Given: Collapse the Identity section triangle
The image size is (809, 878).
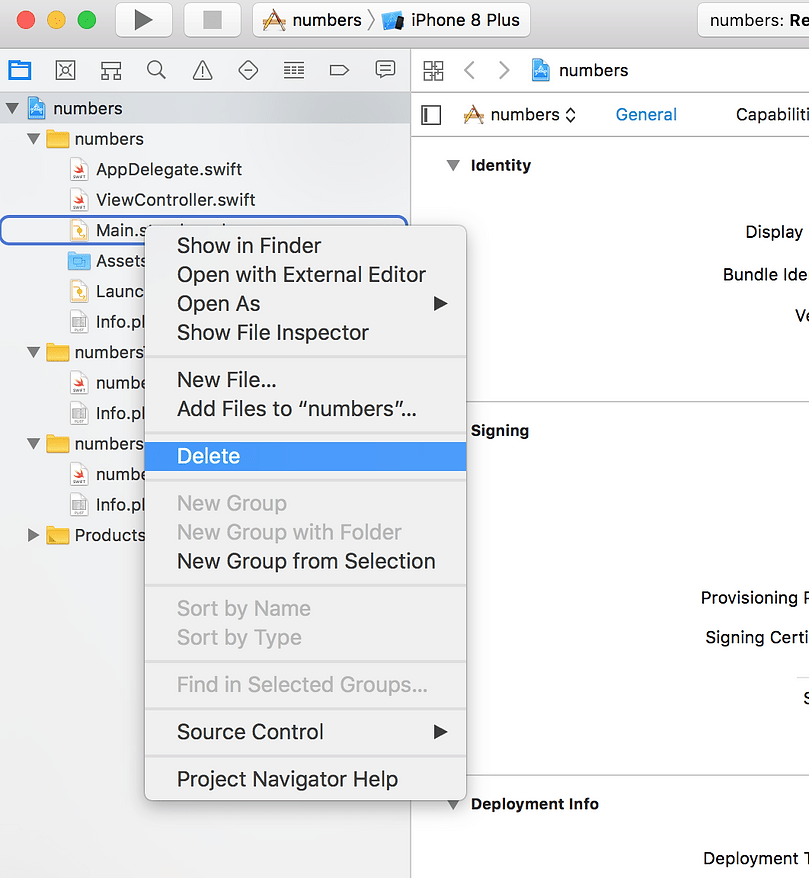Looking at the screenshot, I should [453, 166].
